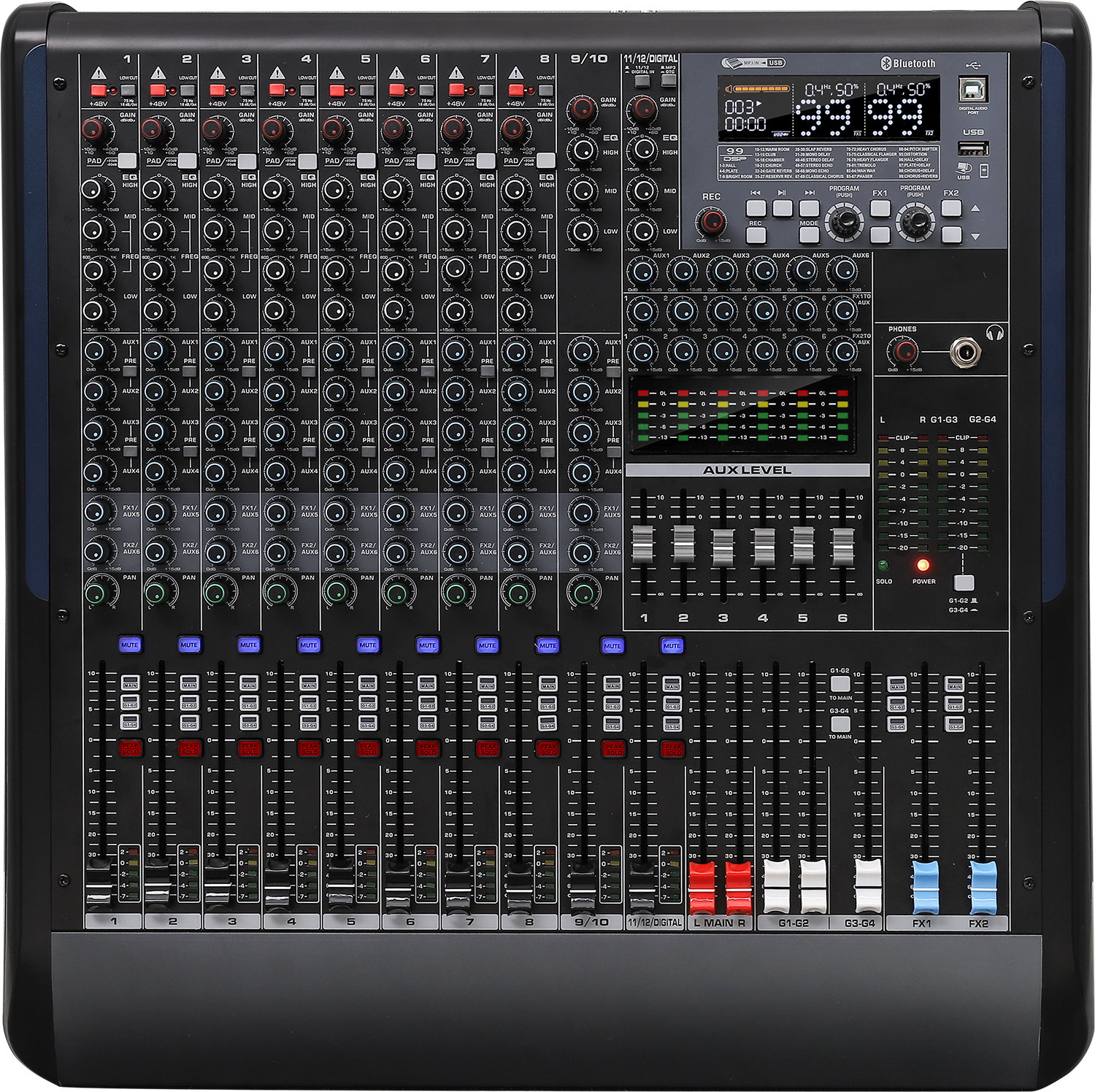Toggle channel 3 PAD switch

tap(247, 161)
